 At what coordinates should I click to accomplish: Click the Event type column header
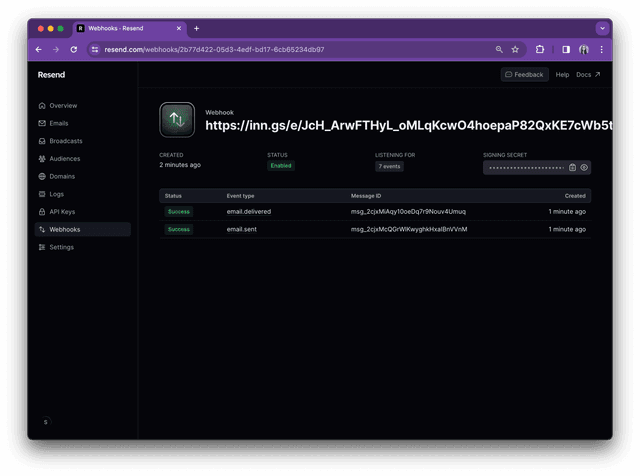pos(240,196)
